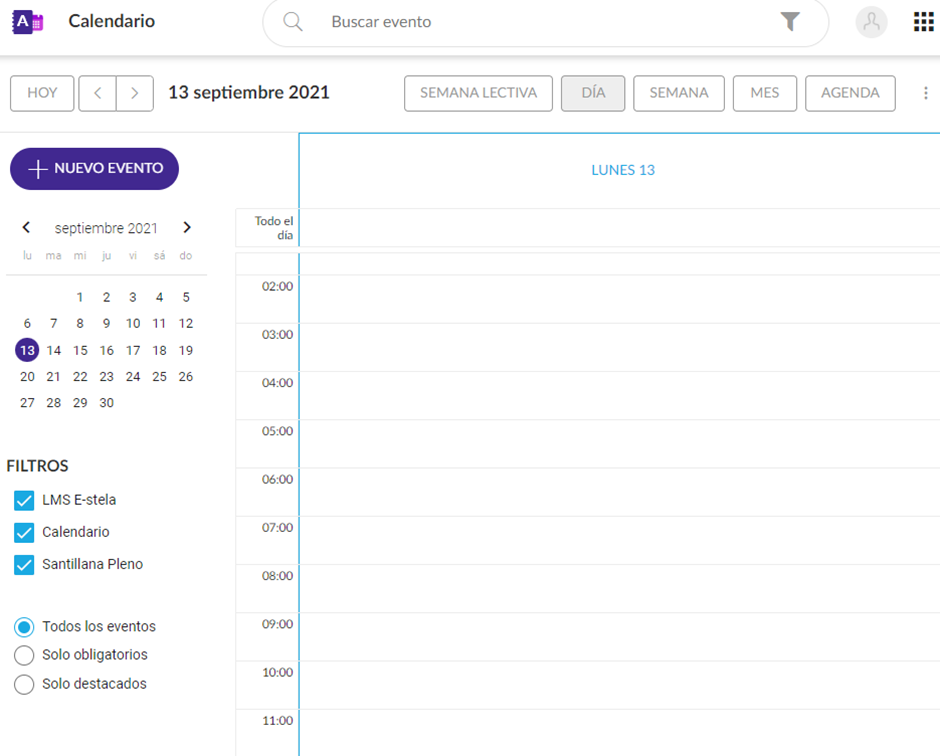Go to next day with right arrow
This screenshot has width=940, height=756.
pyautogui.click(x=135, y=93)
